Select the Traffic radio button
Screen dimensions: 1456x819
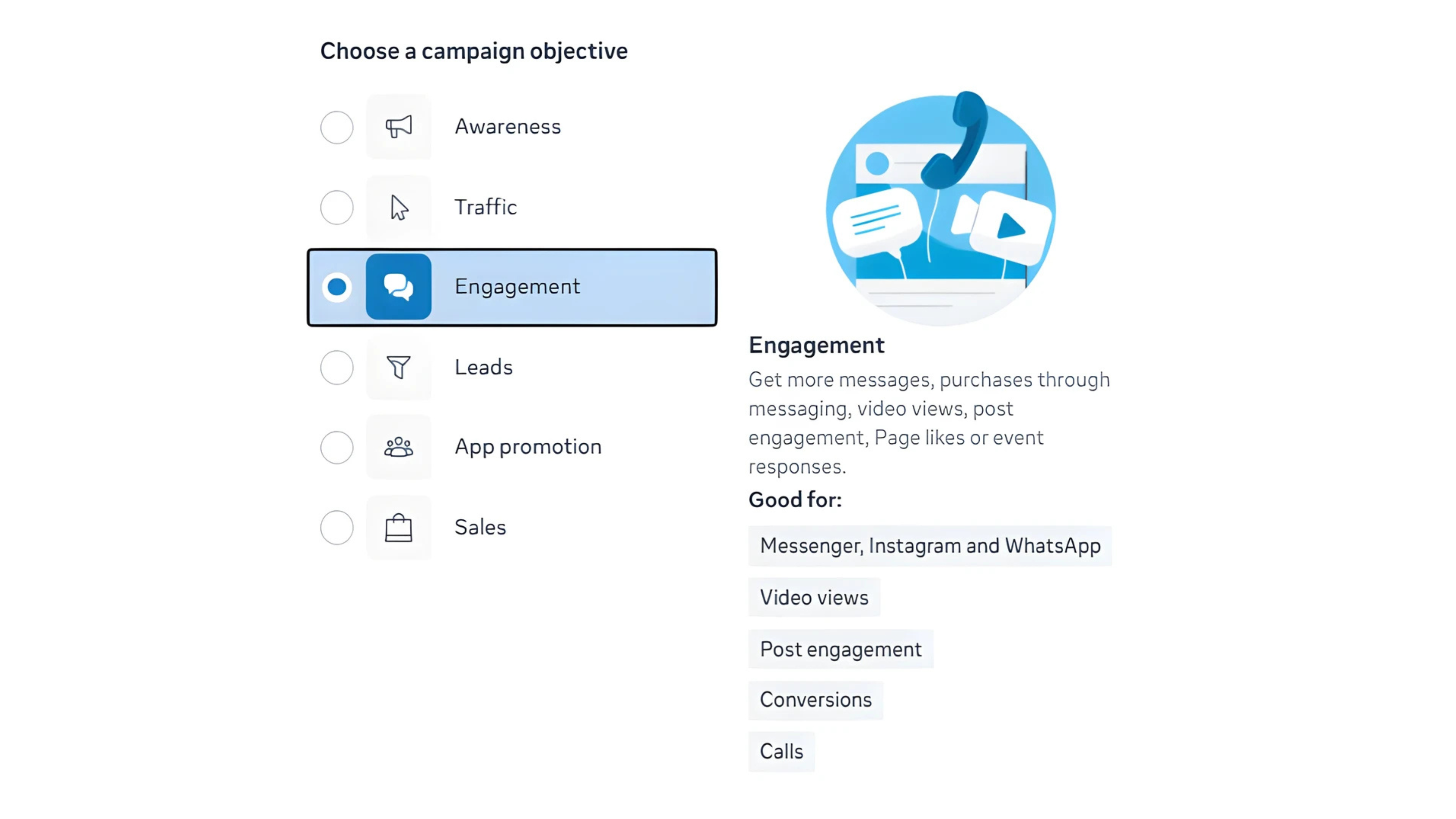point(337,207)
